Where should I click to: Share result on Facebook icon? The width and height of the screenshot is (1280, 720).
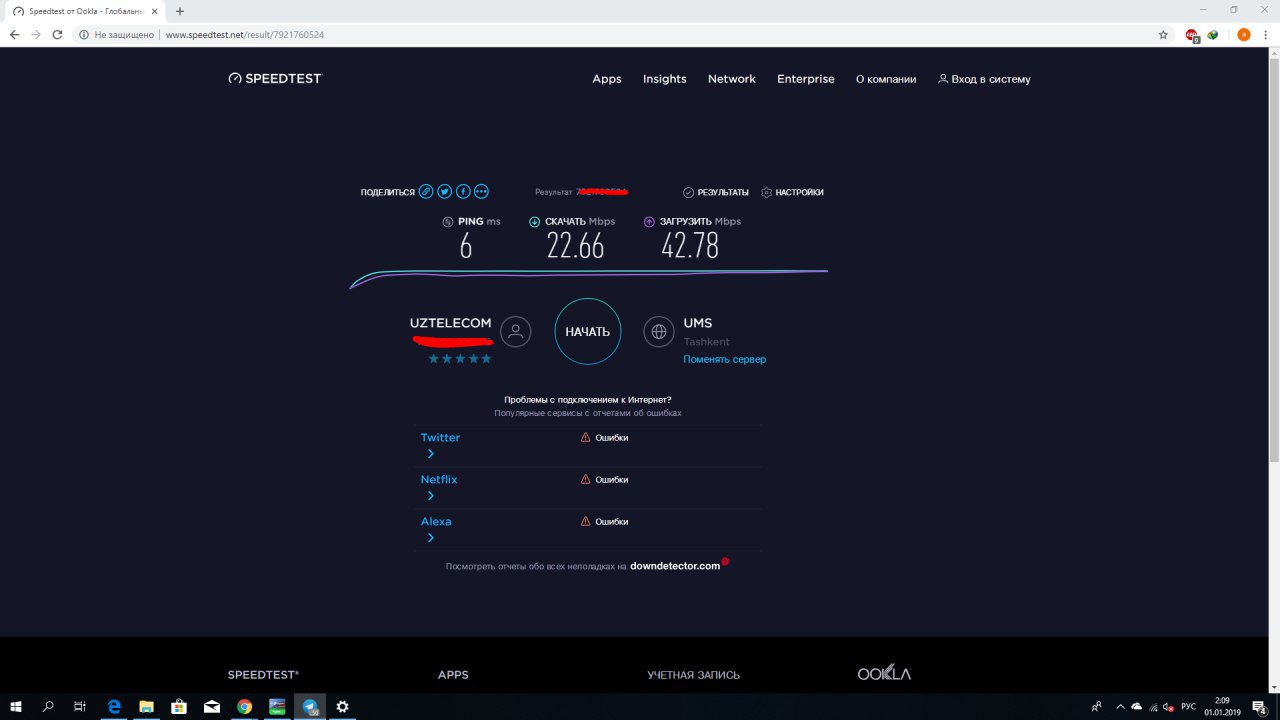[463, 191]
